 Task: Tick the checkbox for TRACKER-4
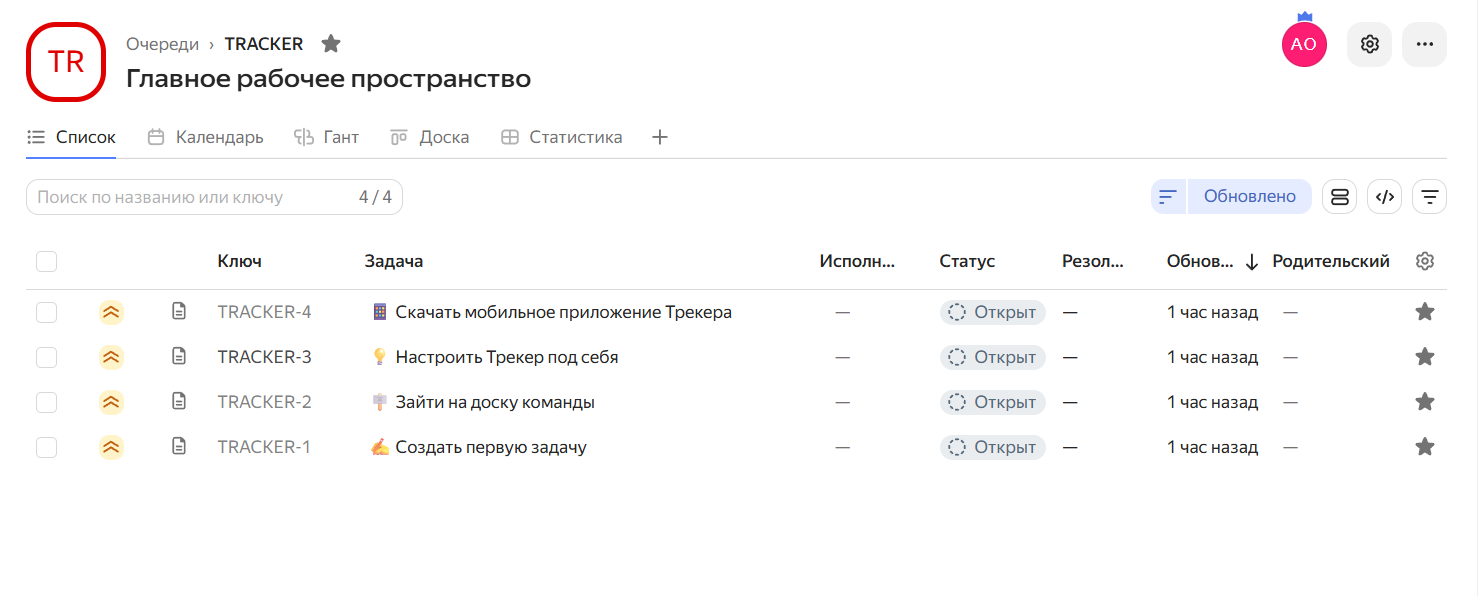pos(46,312)
